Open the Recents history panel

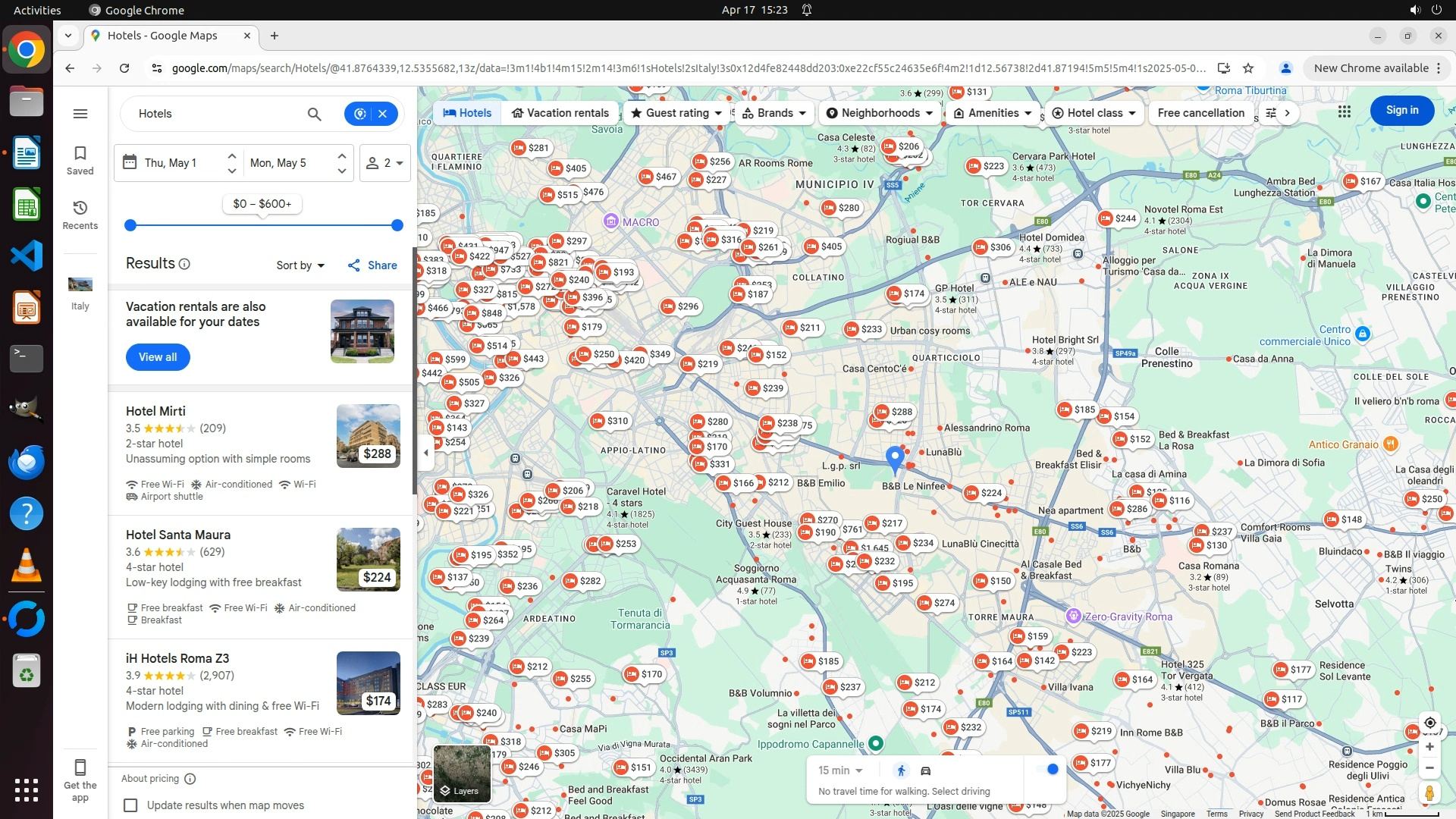point(80,215)
